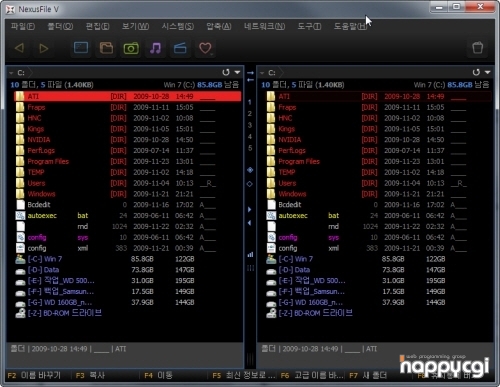Screen dimensions: 500x387
Task: Click the back navigation arrow icon
Action: coord(19,48)
